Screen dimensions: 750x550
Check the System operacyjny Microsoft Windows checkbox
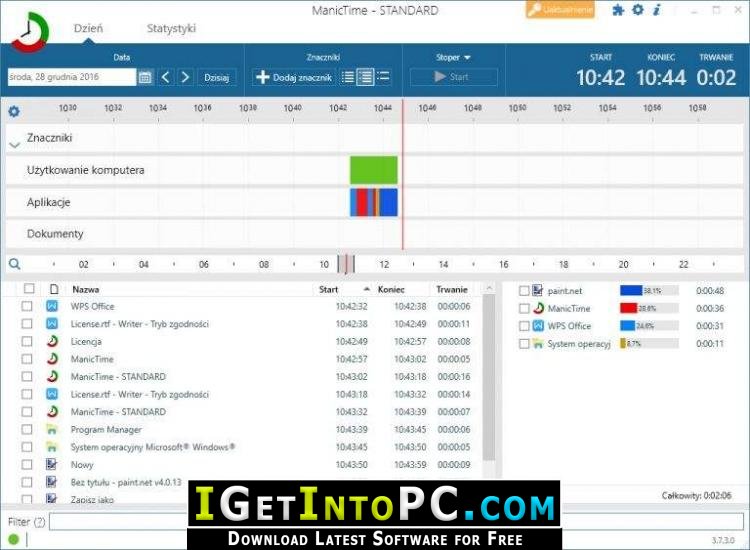(27, 447)
